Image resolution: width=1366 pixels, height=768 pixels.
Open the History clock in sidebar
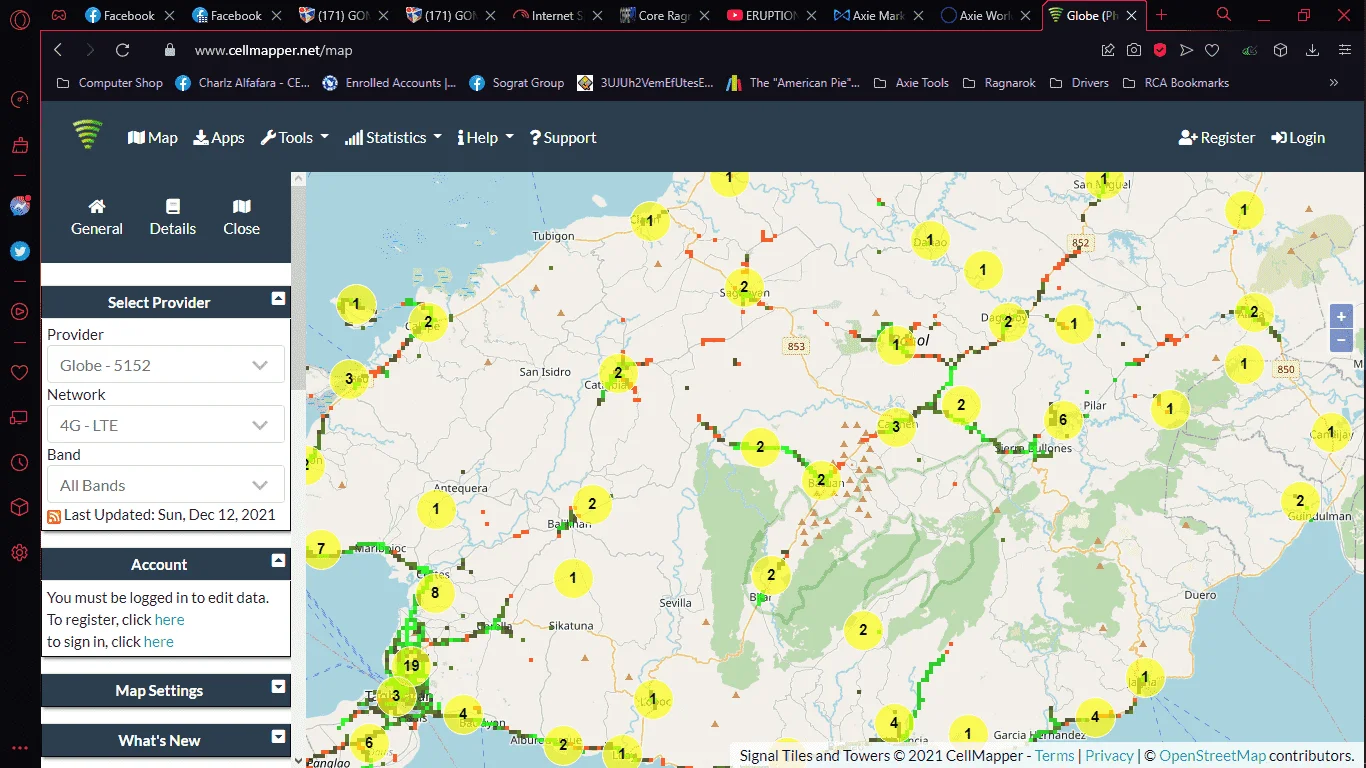click(x=19, y=462)
